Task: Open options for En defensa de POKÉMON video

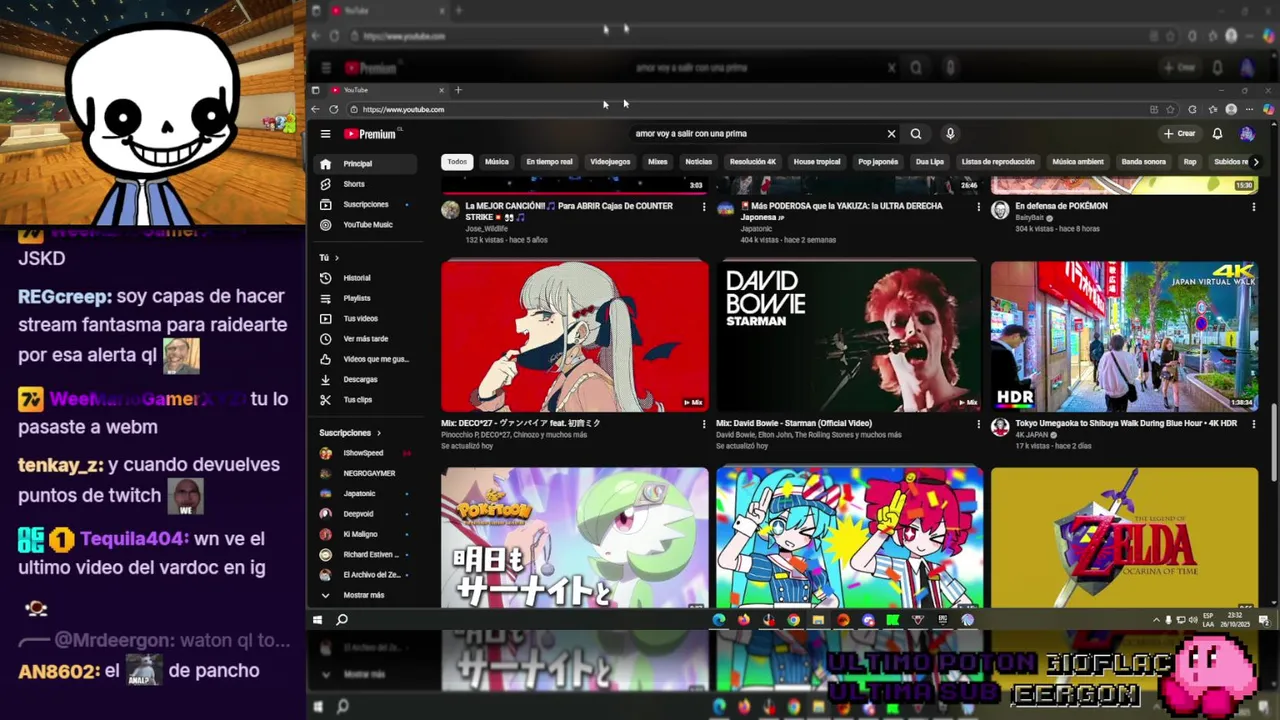Action: tap(1254, 207)
